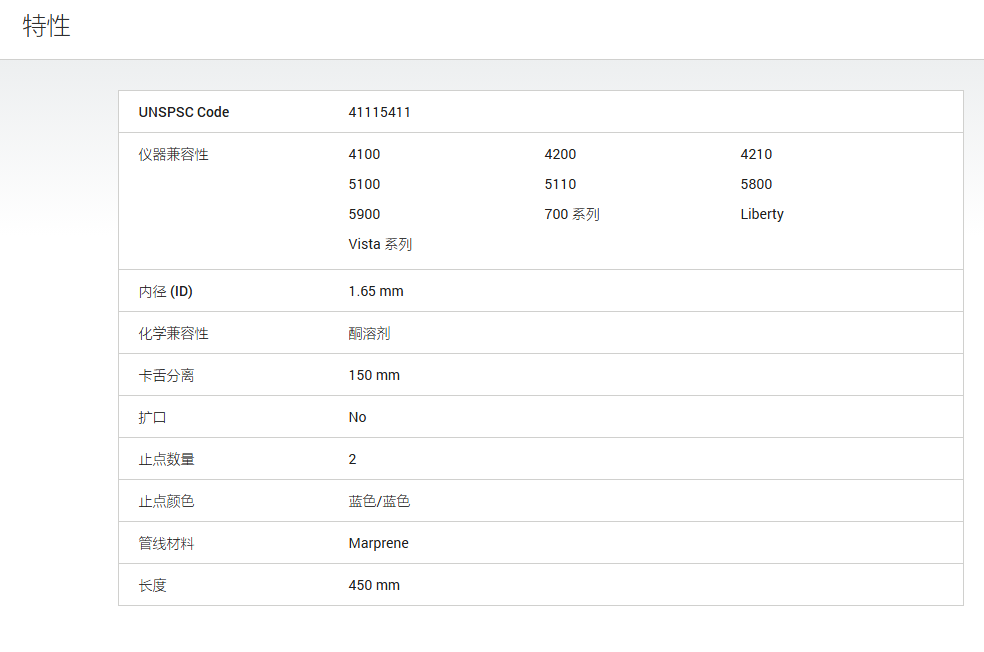Click the 扩口 value No
Viewport: 984px width, 652px height.
[357, 418]
